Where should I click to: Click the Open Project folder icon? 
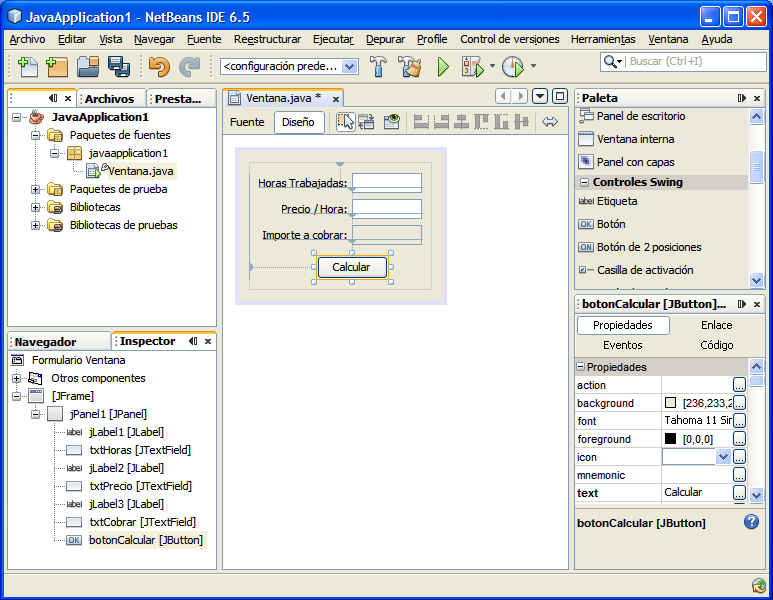(88, 67)
